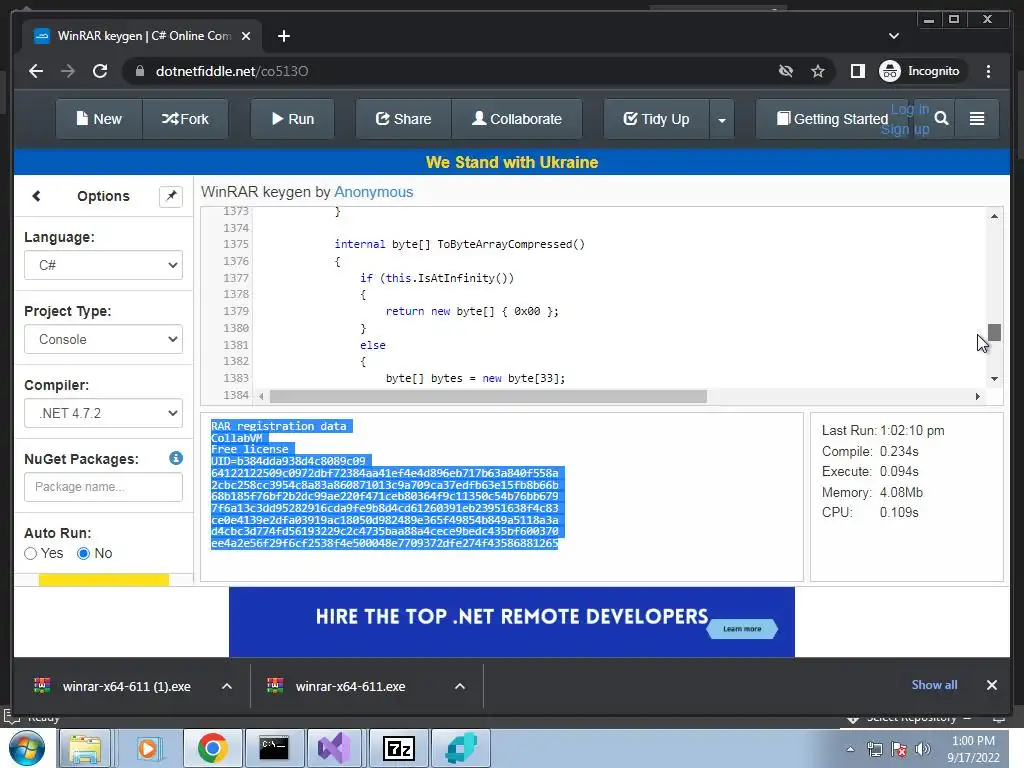Select Auto Run No
This screenshot has height=768, width=1024.
[x=84, y=554]
